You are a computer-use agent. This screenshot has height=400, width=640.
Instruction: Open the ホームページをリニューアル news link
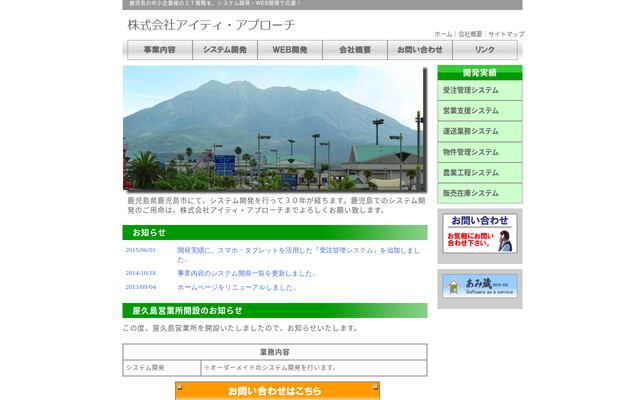click(x=237, y=287)
